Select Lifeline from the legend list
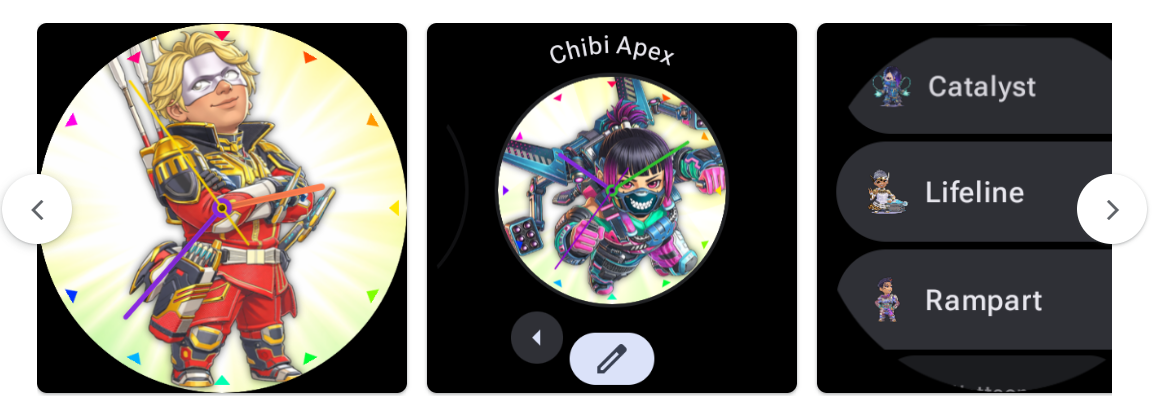Image resolution: width=1158 pixels, height=418 pixels. click(x=973, y=192)
